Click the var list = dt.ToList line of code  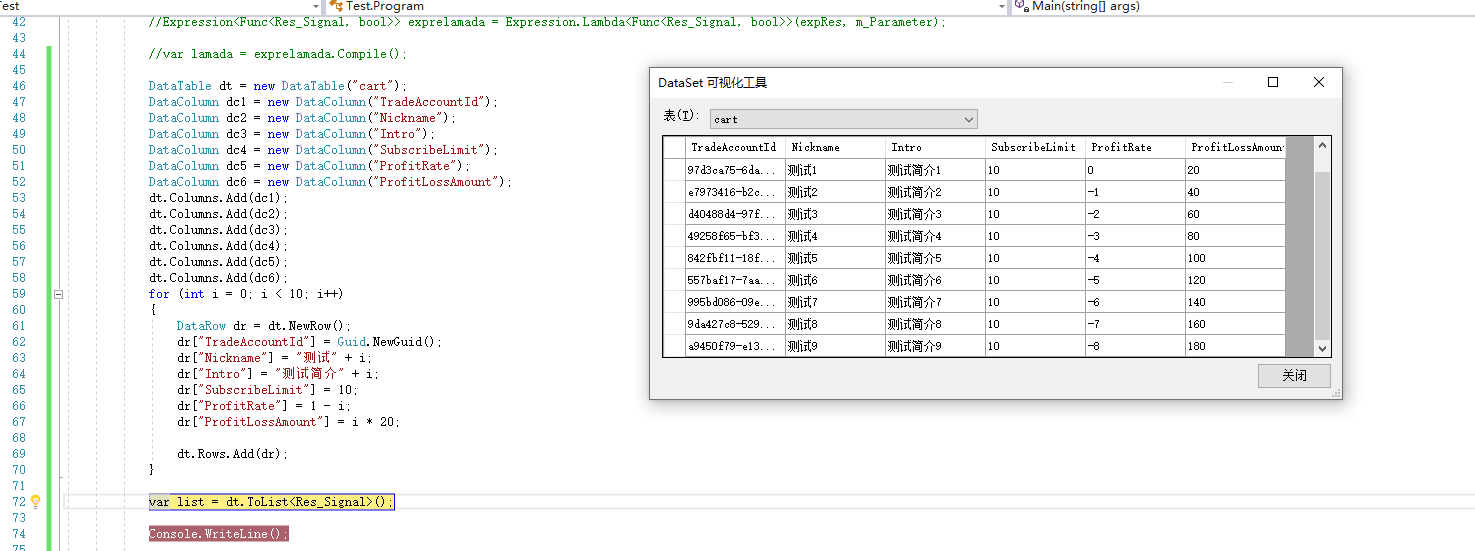click(271, 502)
